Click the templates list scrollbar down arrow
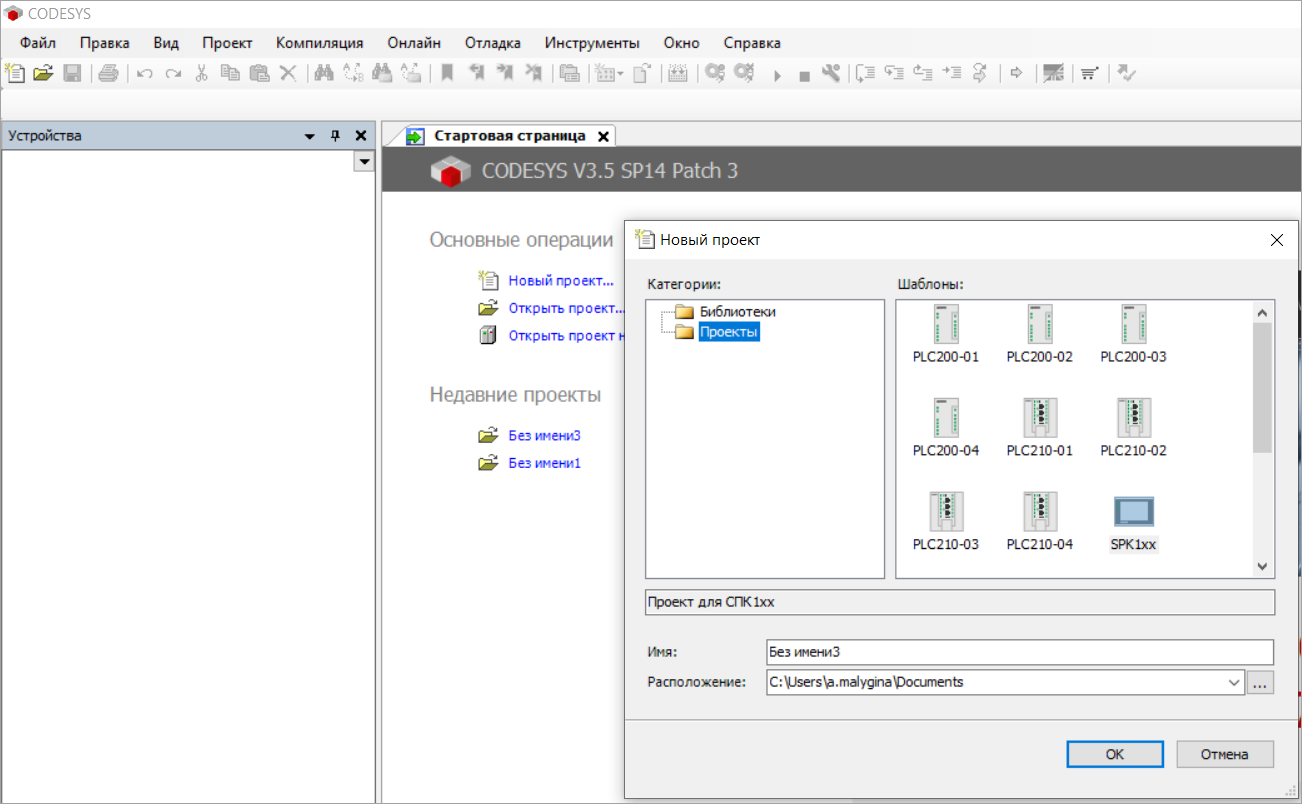 tap(1262, 566)
